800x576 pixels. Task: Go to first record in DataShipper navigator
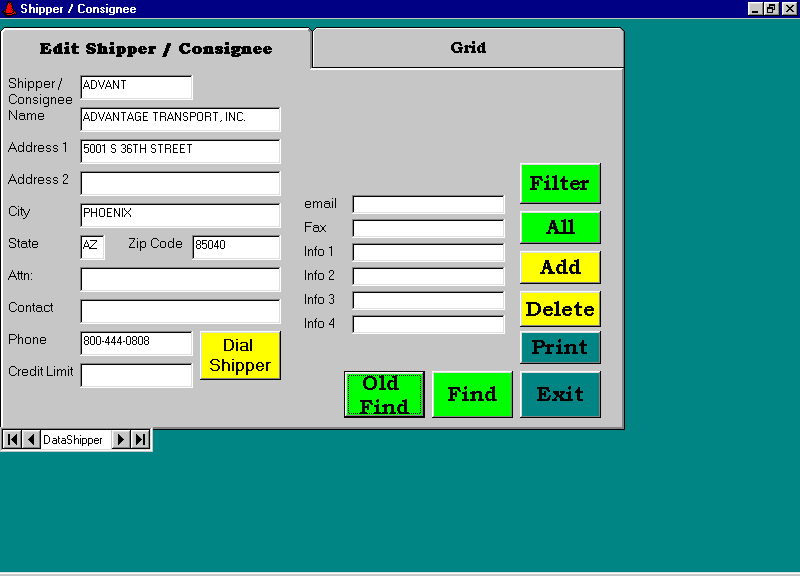click(x=12, y=440)
